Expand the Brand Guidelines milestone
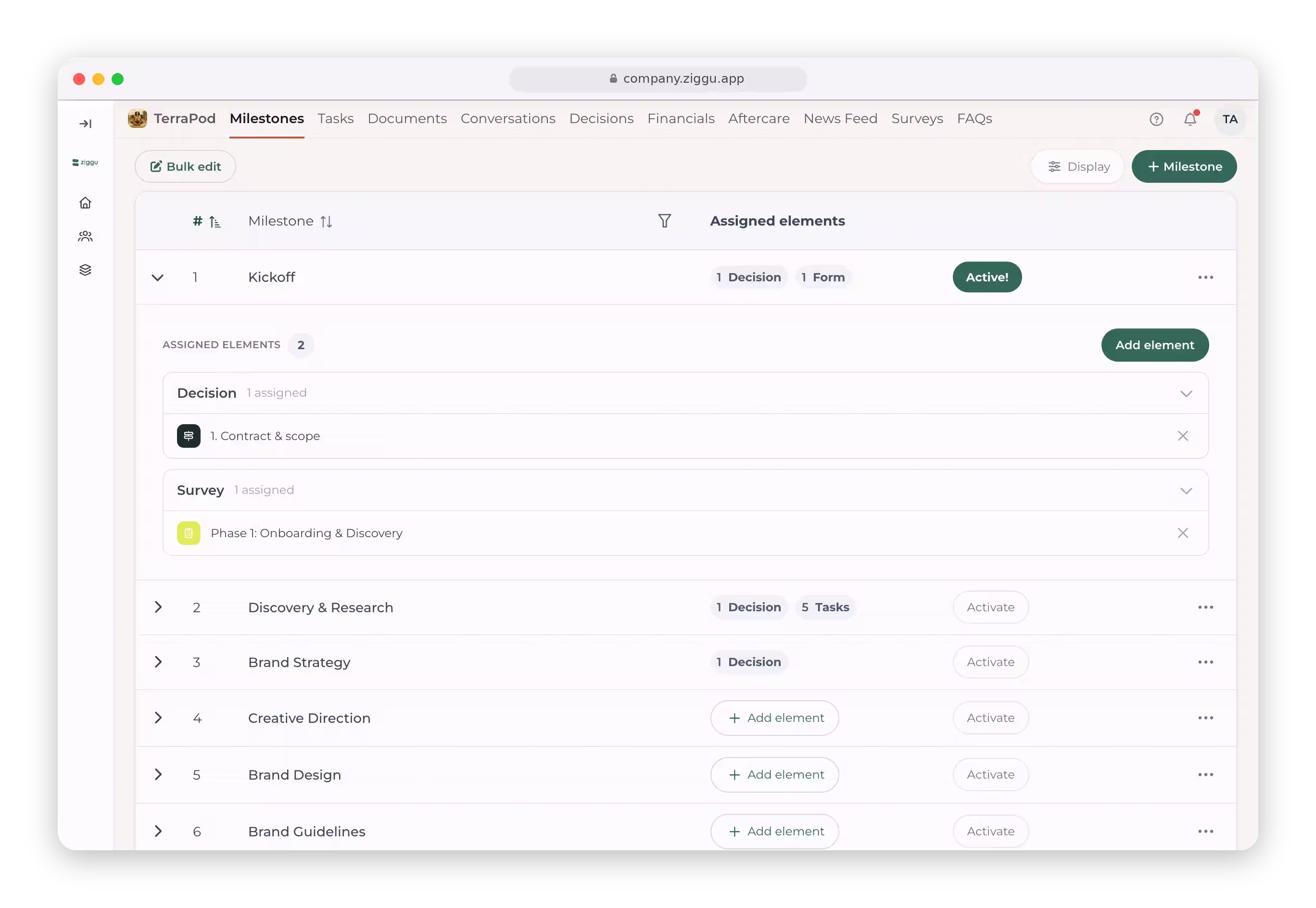This screenshot has width=1316, height=908. click(158, 831)
